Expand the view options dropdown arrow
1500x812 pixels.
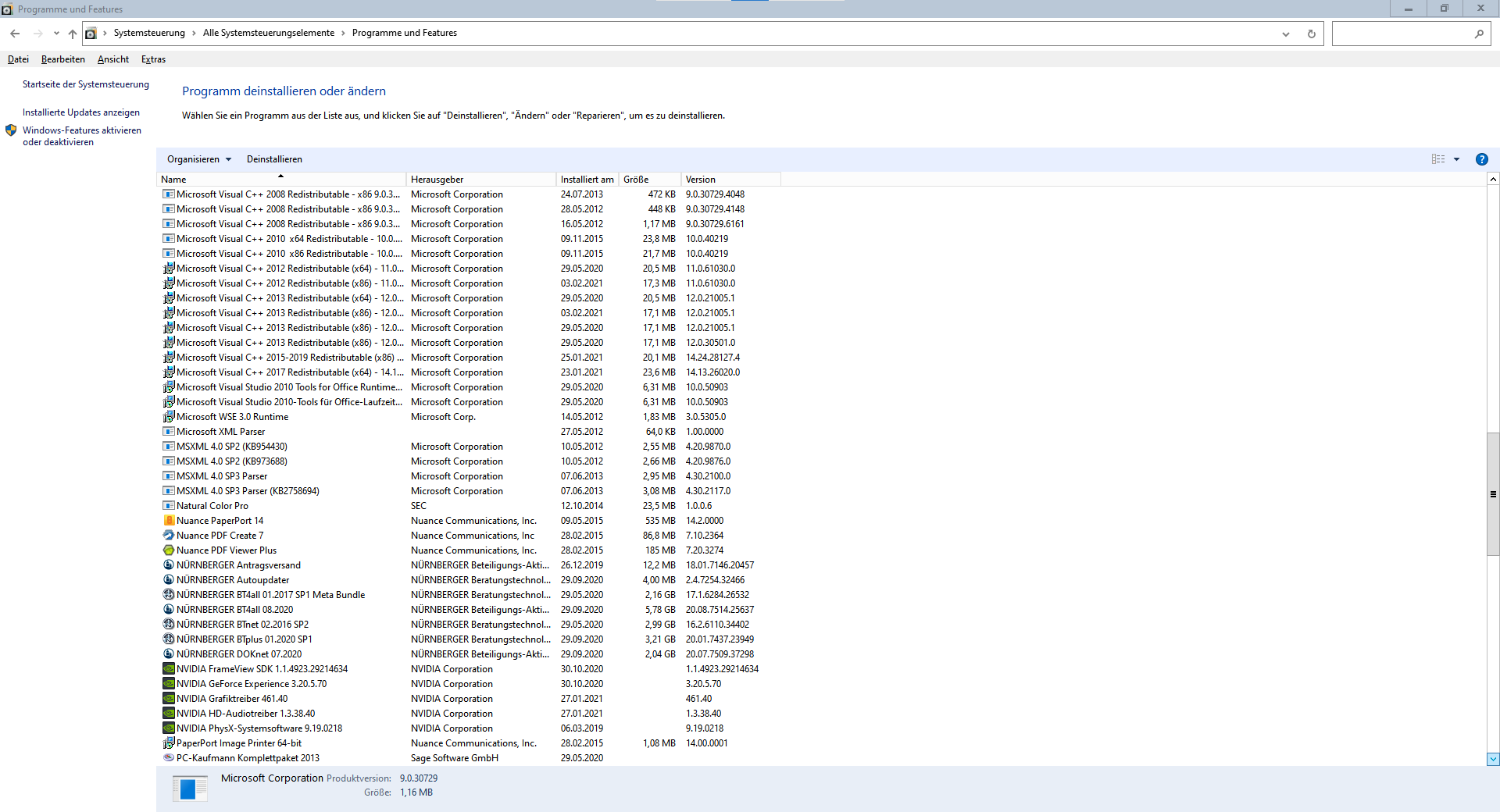point(1456,159)
